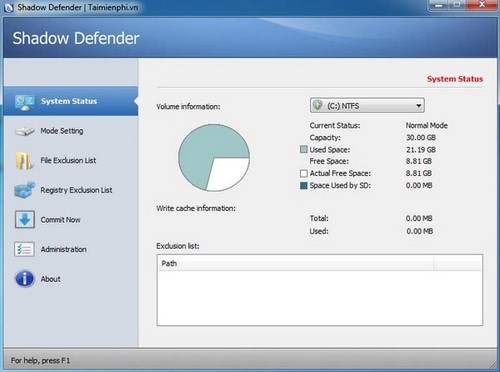Click the shield icon in volume dropdown
This screenshot has height=372, width=500.
click(x=318, y=106)
